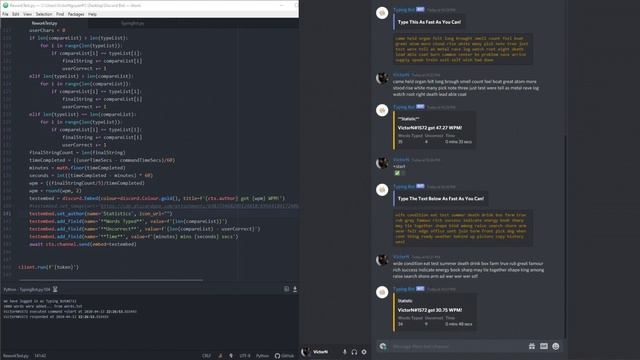640x360 pixels.
Task: Click the 'await ctx.channel.send' code line
Action: (83, 244)
